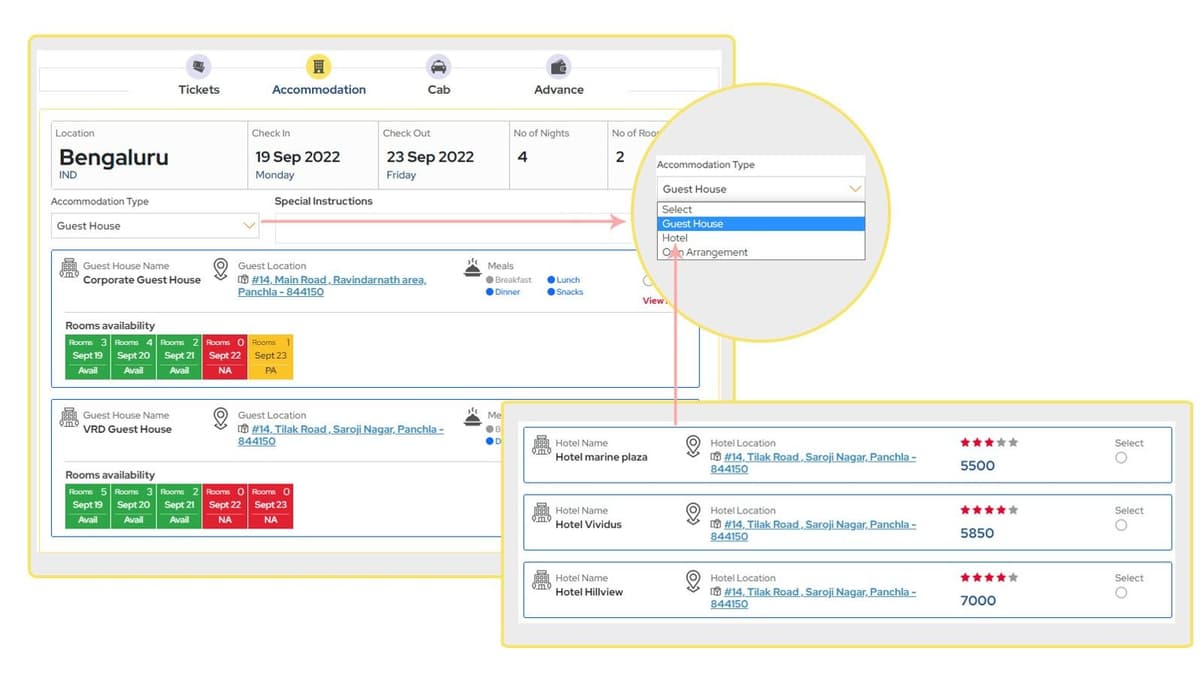The image size is (1200, 675).
Task: Choose highlighted Guest House option in list
Action: (x=760, y=224)
